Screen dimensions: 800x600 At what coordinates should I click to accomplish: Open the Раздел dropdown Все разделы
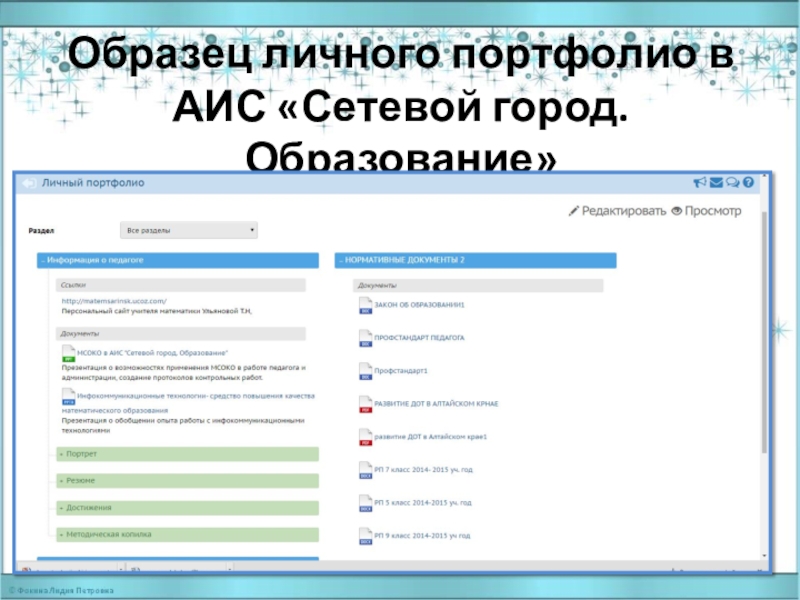(x=189, y=230)
